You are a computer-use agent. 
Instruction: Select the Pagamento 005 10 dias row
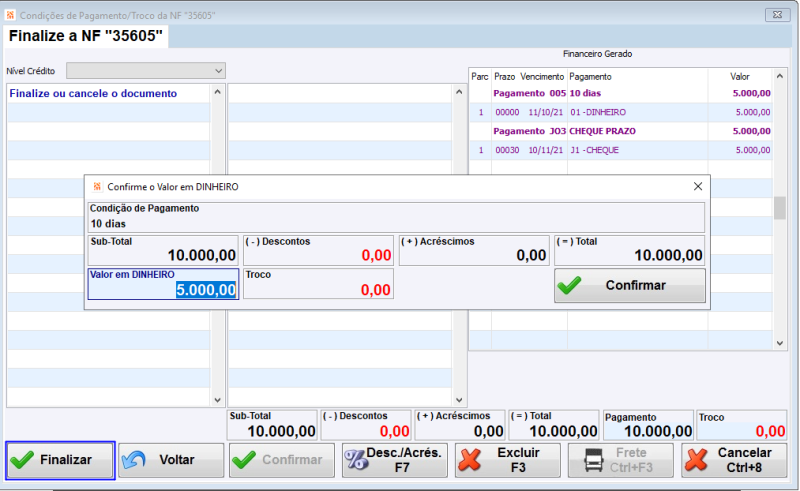tap(620, 93)
